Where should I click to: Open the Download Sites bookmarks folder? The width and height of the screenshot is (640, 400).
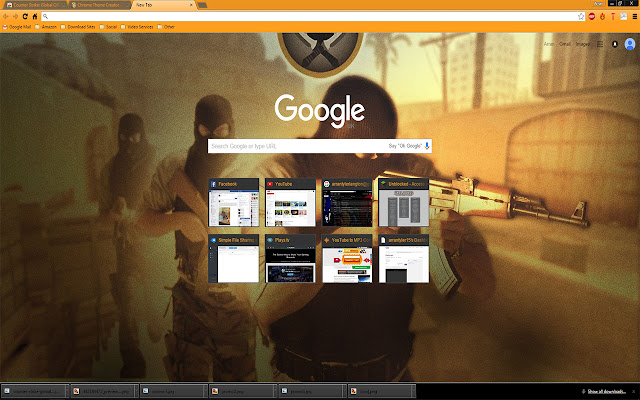(x=78, y=27)
